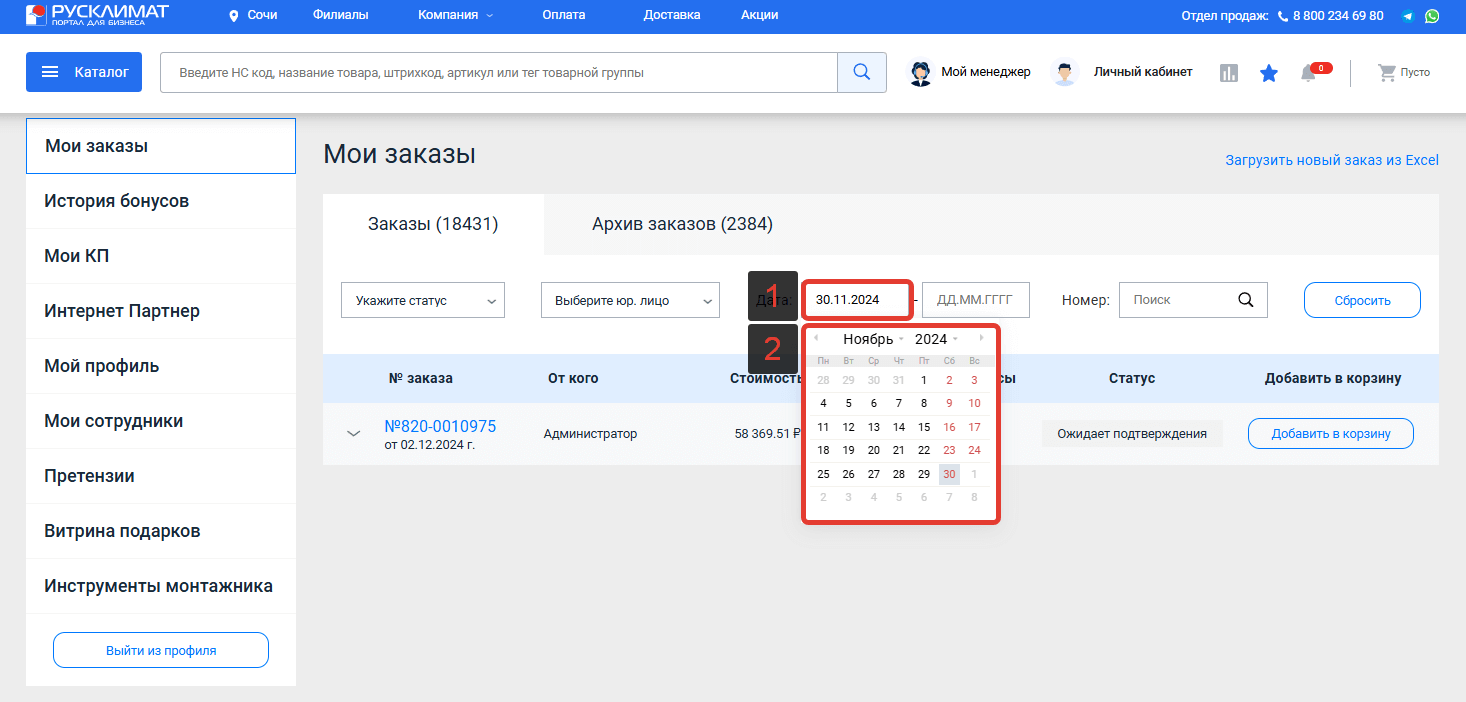The height and width of the screenshot is (702, 1466).
Task: Call sales phone 8 800 234 69 80
Action: pos(1338,16)
